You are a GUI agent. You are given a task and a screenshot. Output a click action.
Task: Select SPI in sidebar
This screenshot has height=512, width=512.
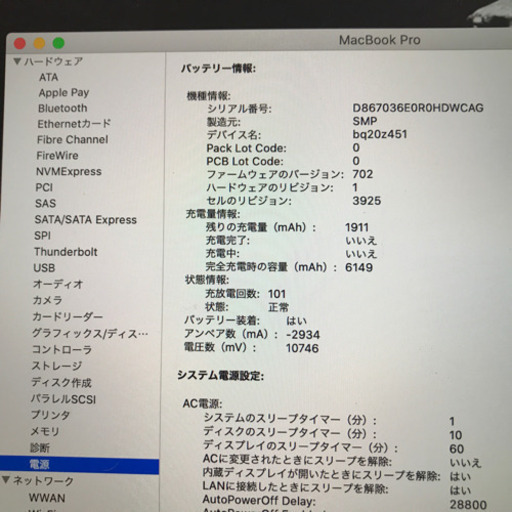point(42,236)
